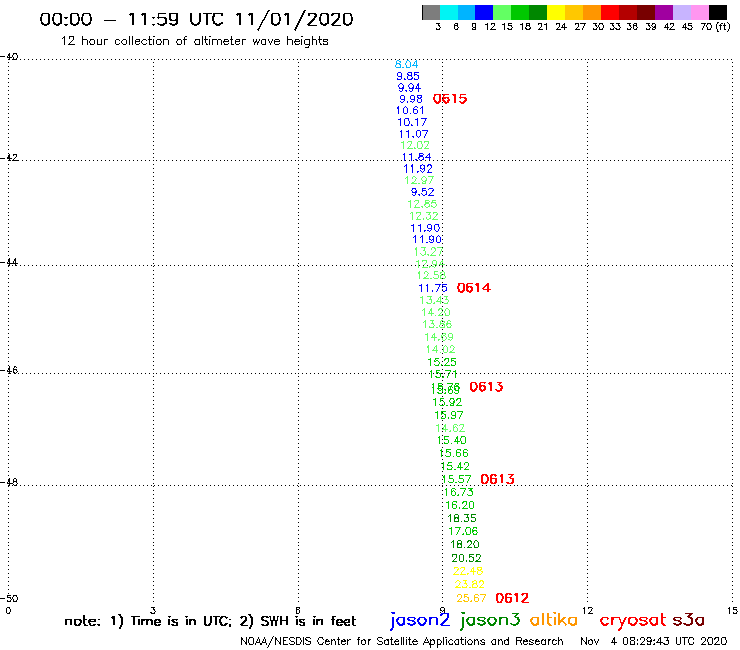Click the wave height value 25.67

(471, 598)
